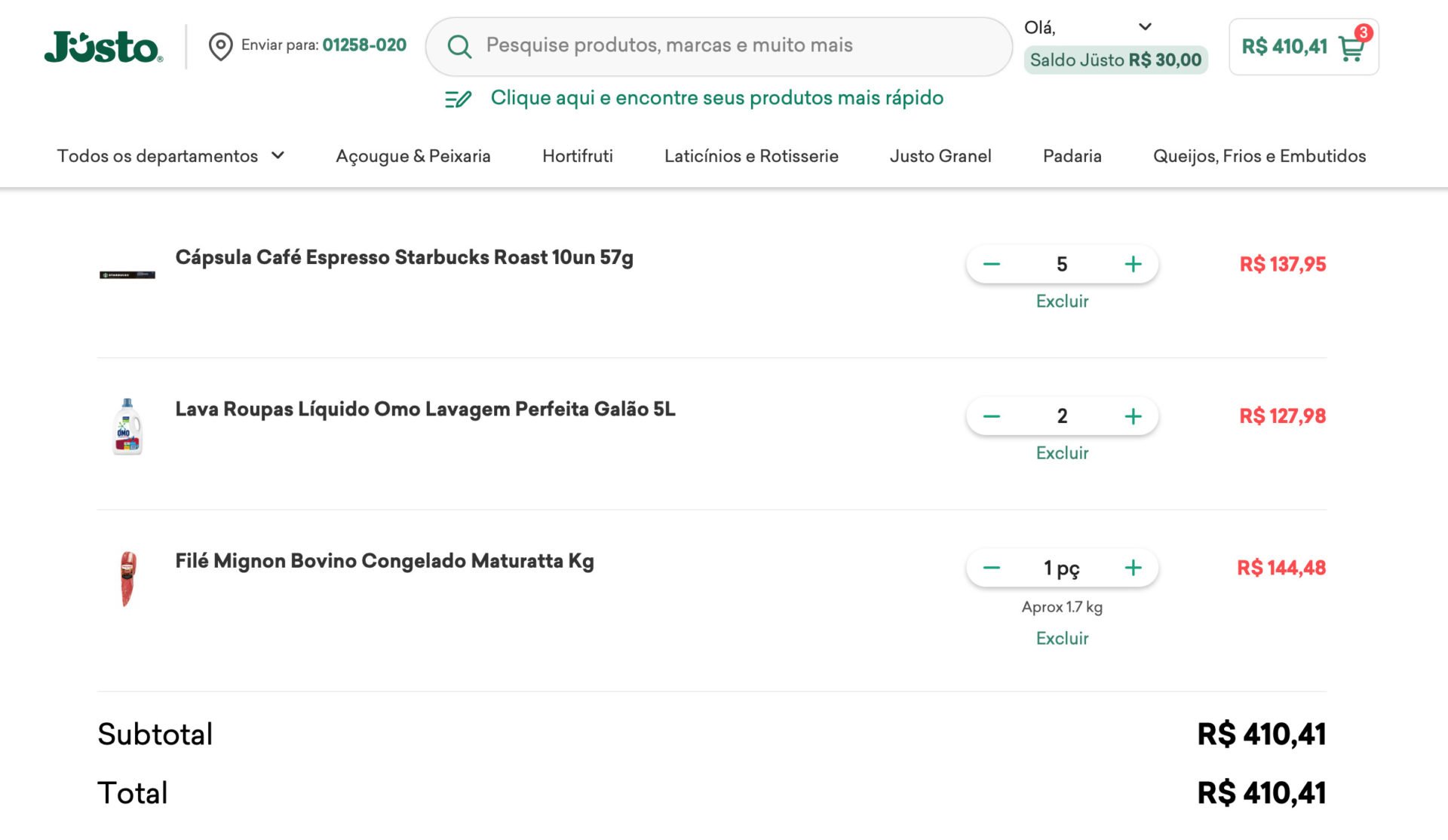
Task: Click quantity value 5 for Starbucks capsules
Action: 1062,265
